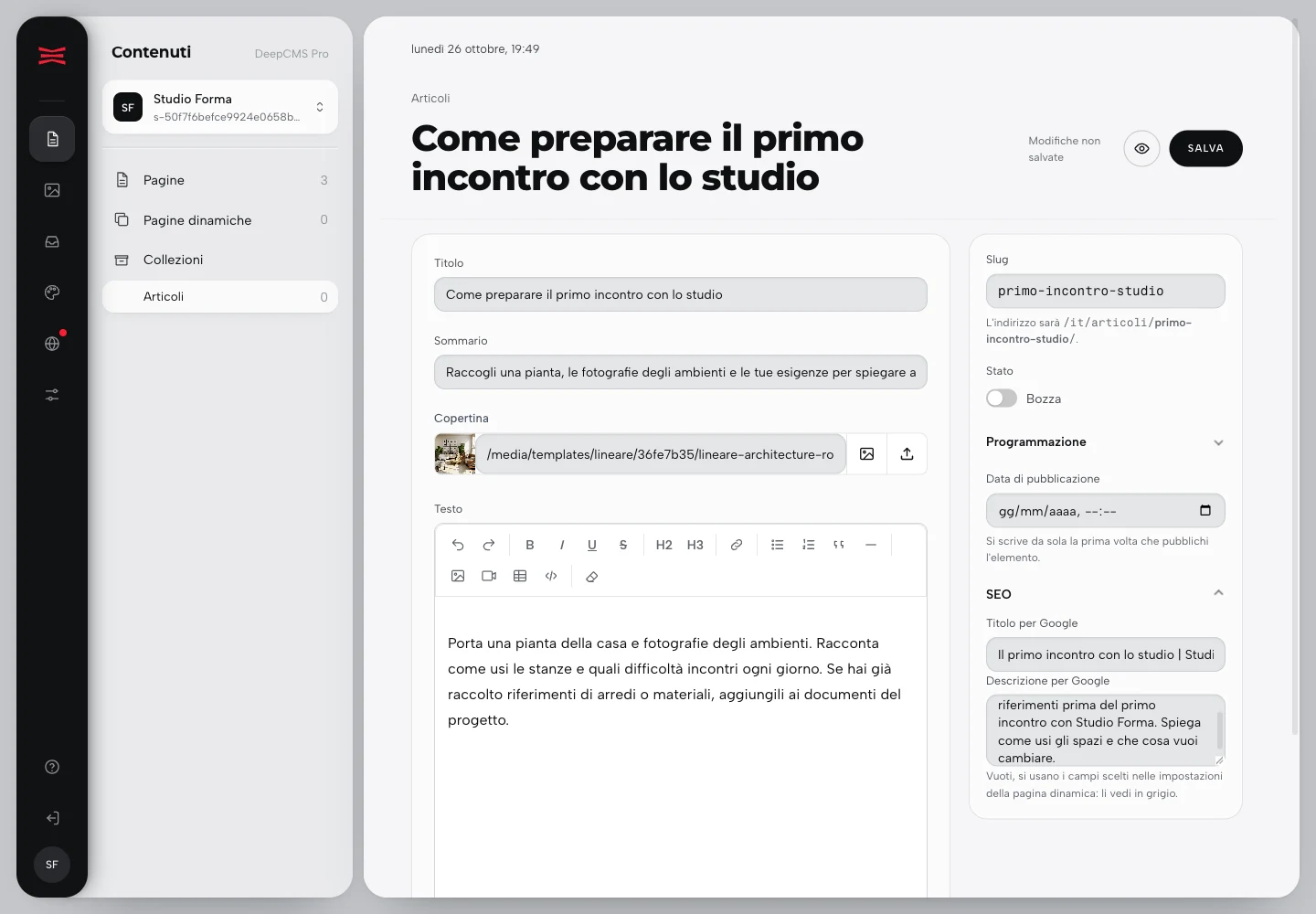Insert a table into the text
The height and width of the screenshot is (914, 1316).
point(520,576)
